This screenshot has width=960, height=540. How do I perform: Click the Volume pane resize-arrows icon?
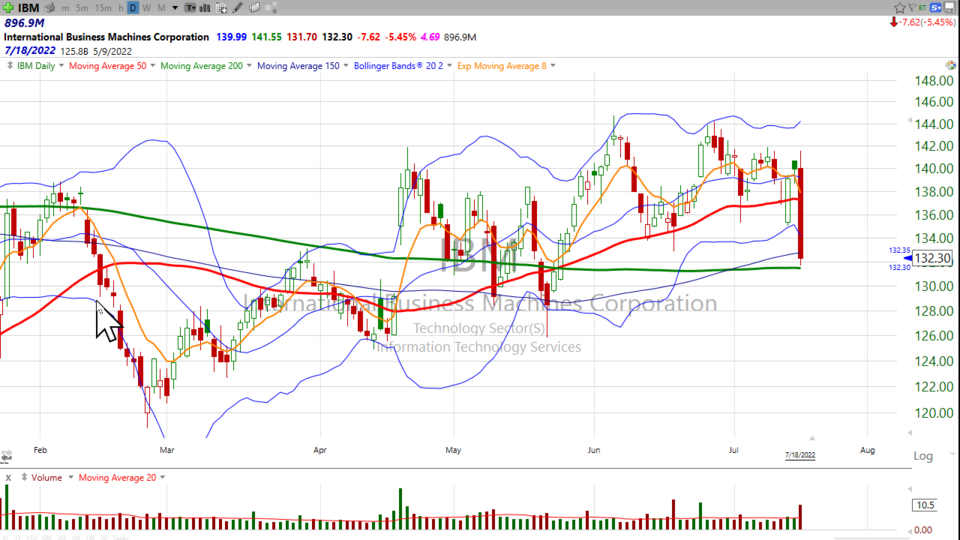point(24,477)
